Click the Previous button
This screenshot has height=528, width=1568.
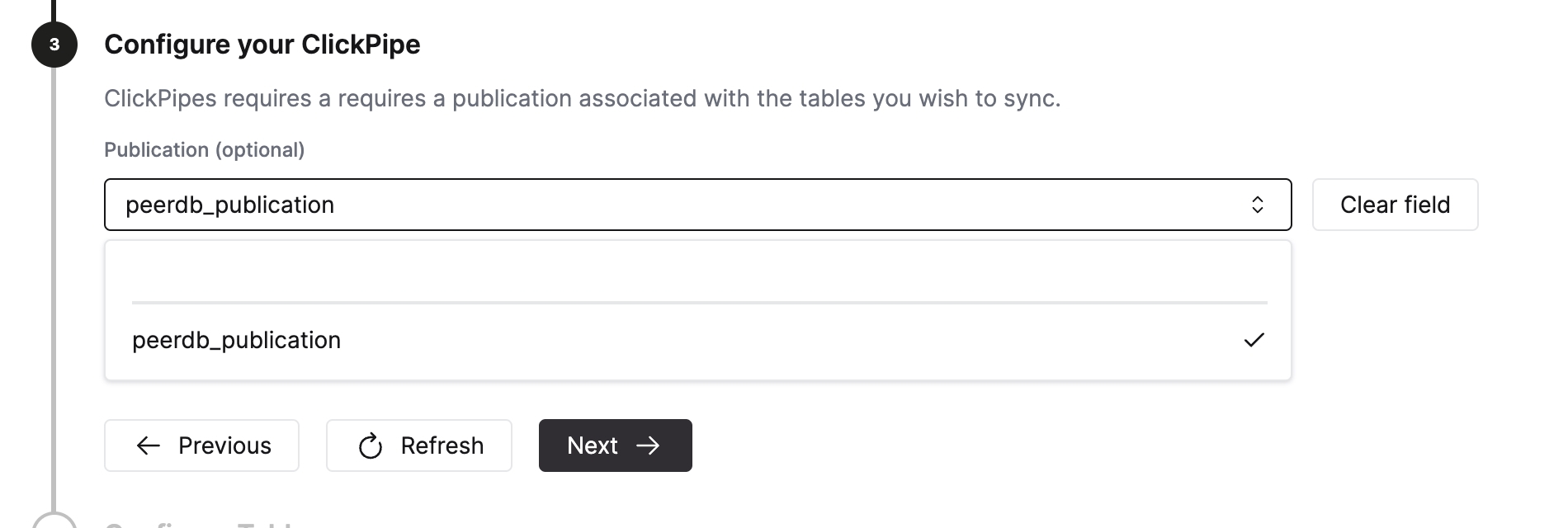201,445
